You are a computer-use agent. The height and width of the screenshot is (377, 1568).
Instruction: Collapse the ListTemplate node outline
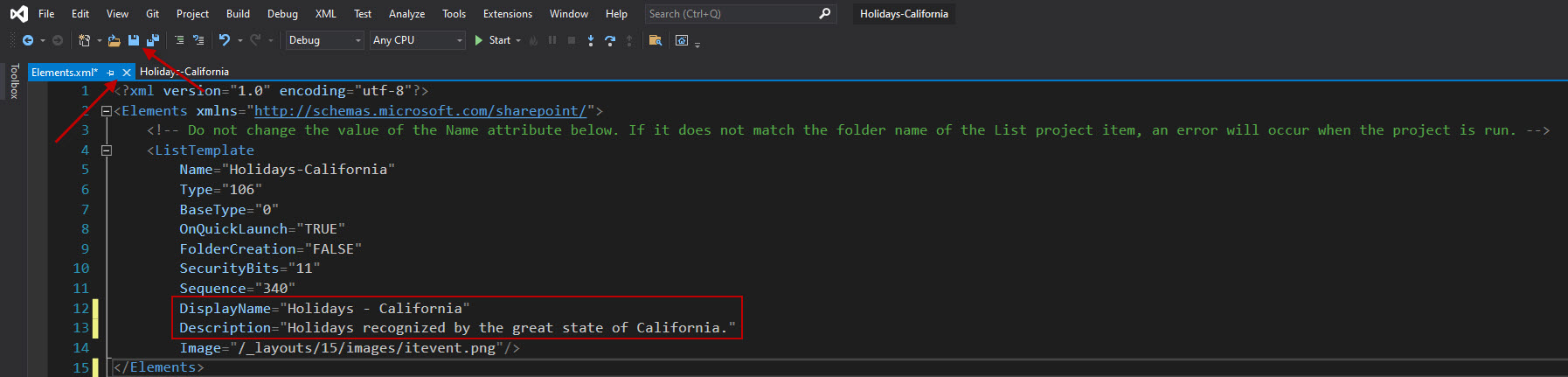click(106, 150)
